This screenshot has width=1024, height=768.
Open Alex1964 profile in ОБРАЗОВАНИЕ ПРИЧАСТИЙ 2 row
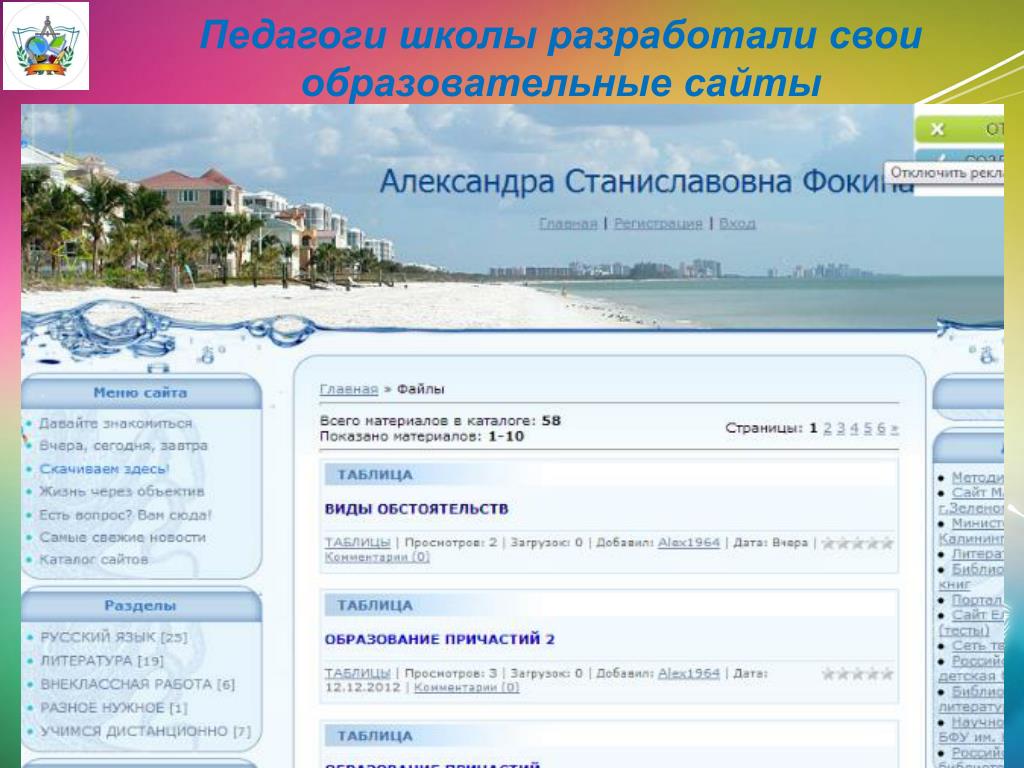coord(689,673)
